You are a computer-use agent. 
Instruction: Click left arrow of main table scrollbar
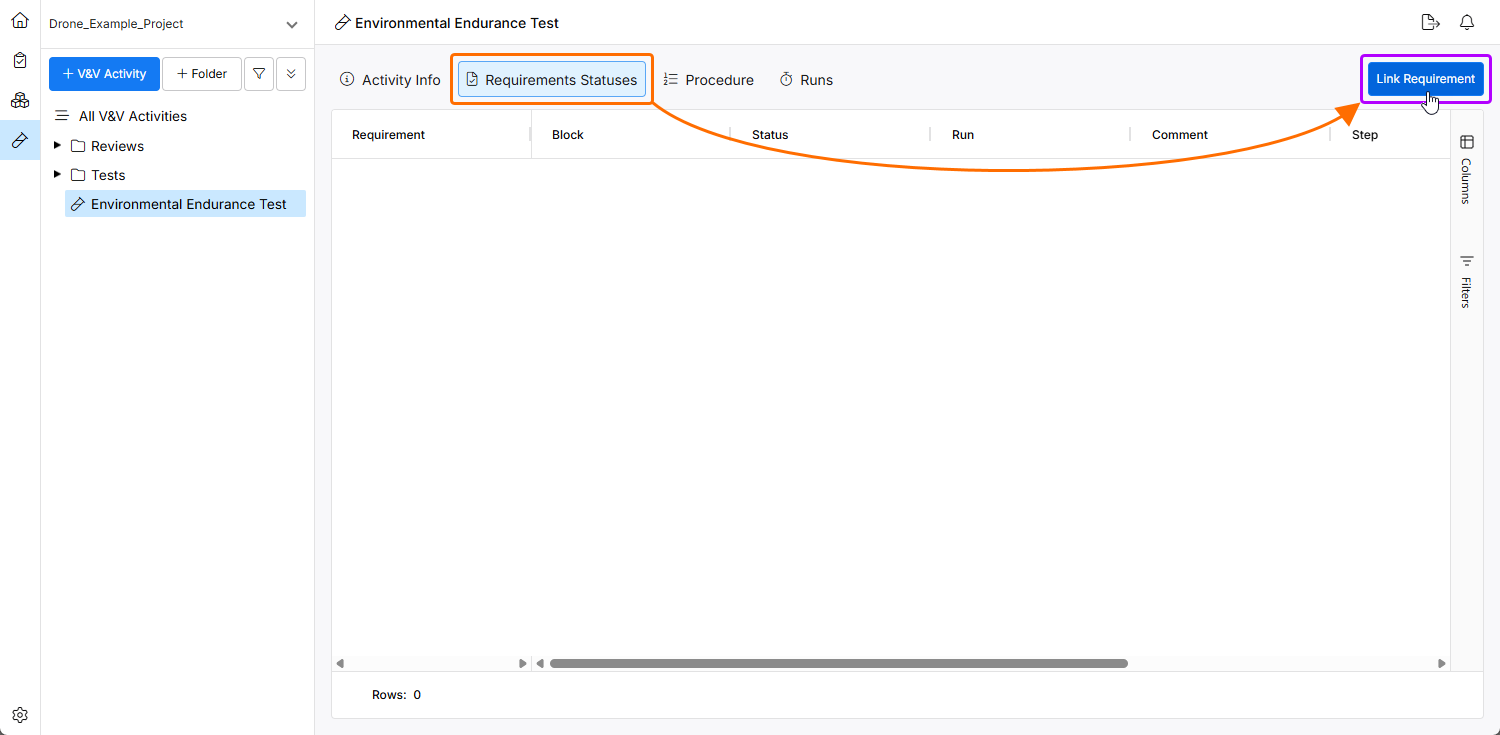click(x=540, y=663)
